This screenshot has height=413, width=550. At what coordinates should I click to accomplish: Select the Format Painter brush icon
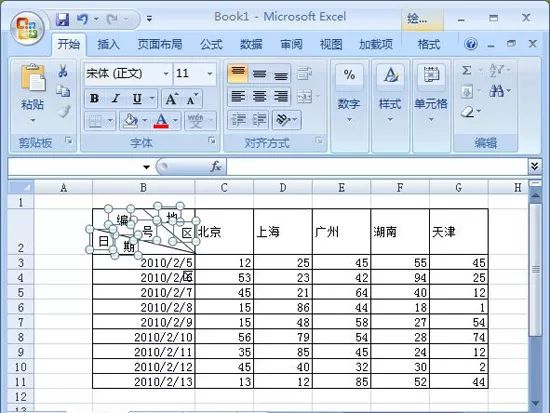pos(64,112)
